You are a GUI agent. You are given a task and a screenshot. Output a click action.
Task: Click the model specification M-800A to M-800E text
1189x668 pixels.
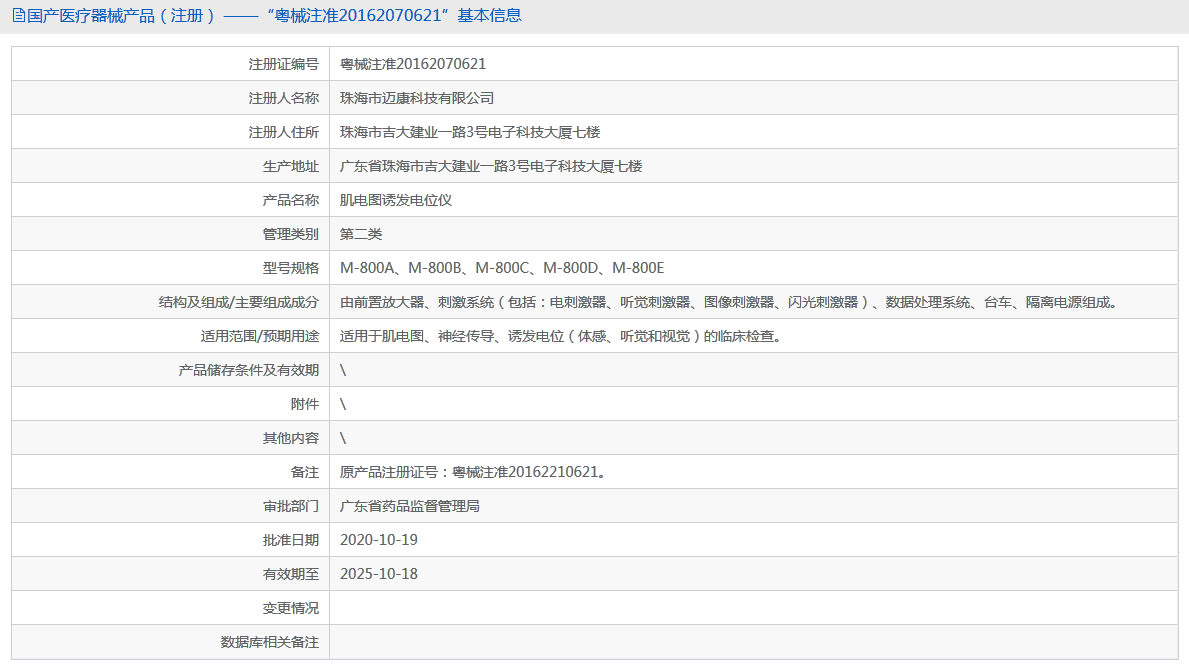[502, 268]
